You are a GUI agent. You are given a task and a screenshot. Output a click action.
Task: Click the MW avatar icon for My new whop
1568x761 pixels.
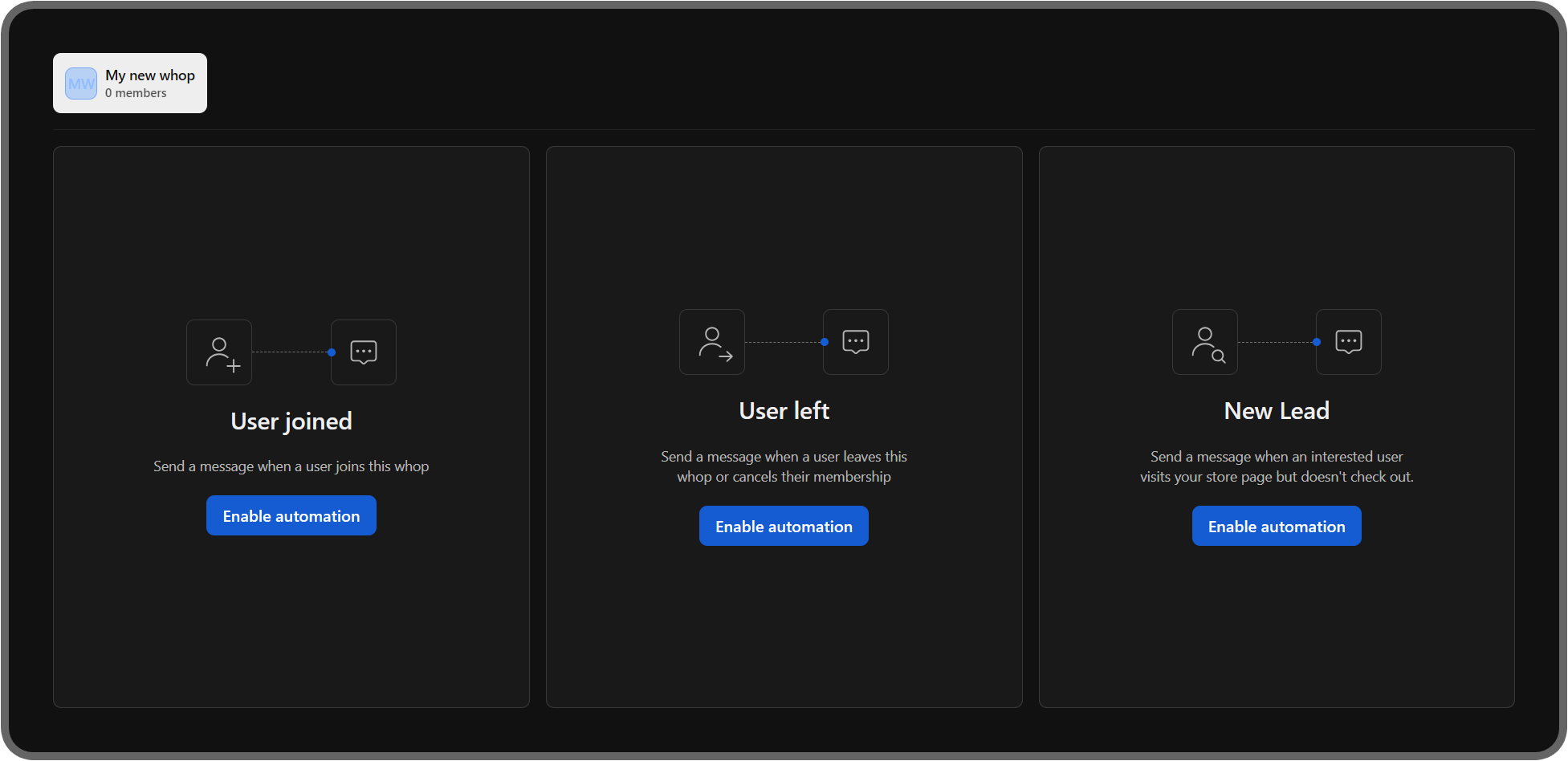tap(79, 83)
